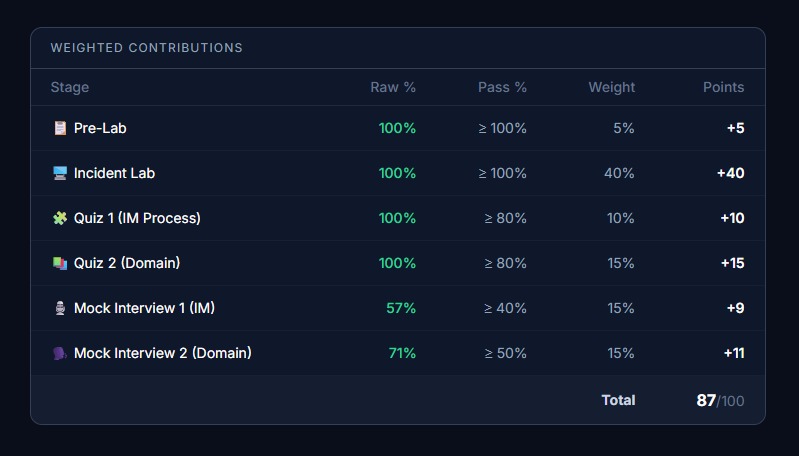799x456 pixels.
Task: Click the Mock Interview 1 microphone icon
Action: coord(60,308)
